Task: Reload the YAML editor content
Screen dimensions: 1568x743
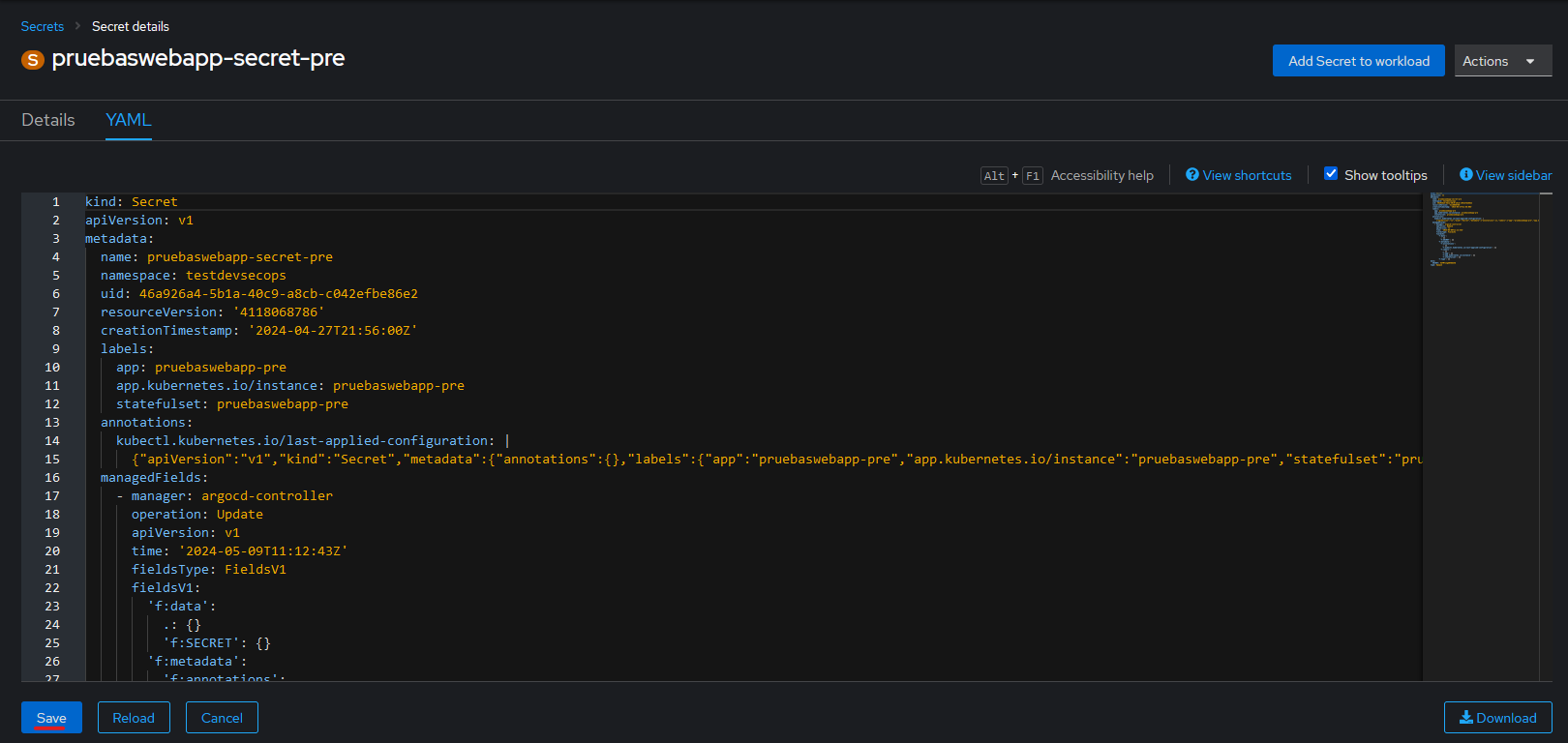Action: (x=134, y=718)
